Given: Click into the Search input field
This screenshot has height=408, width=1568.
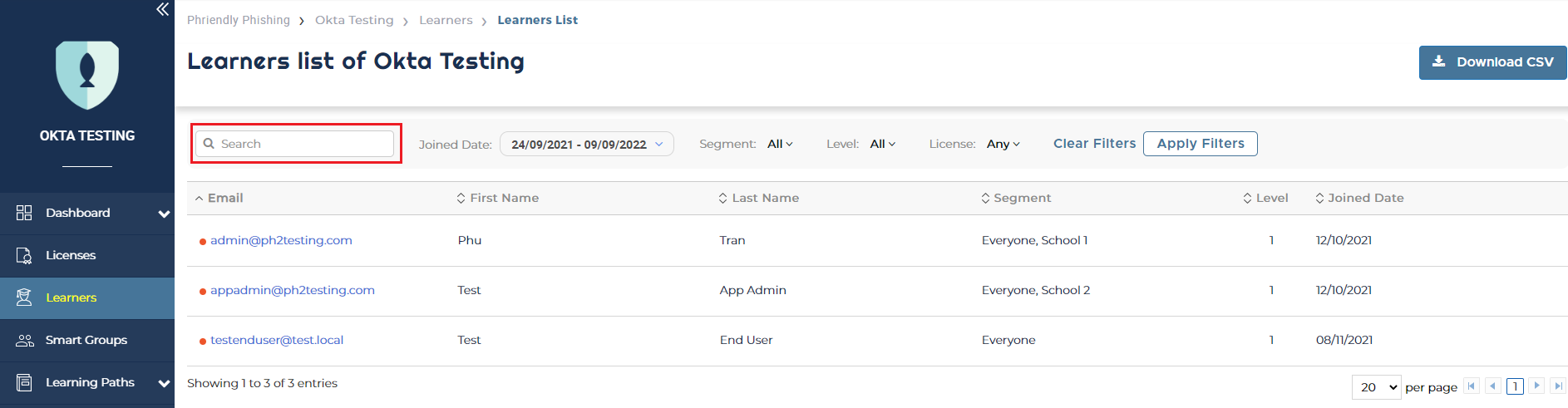Looking at the screenshot, I should [295, 144].
